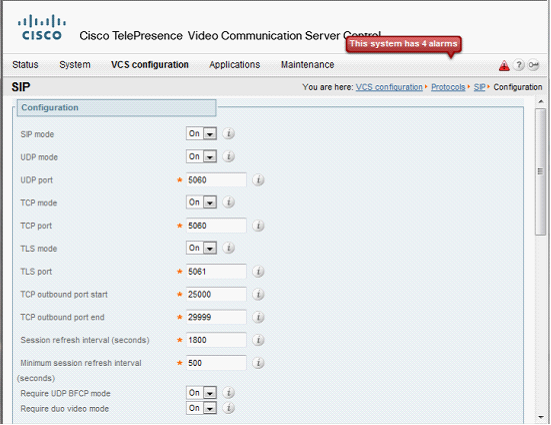Screen dimensions: 551x425
Task: Follow the Protocols breadcrumb link
Action: click(448, 87)
